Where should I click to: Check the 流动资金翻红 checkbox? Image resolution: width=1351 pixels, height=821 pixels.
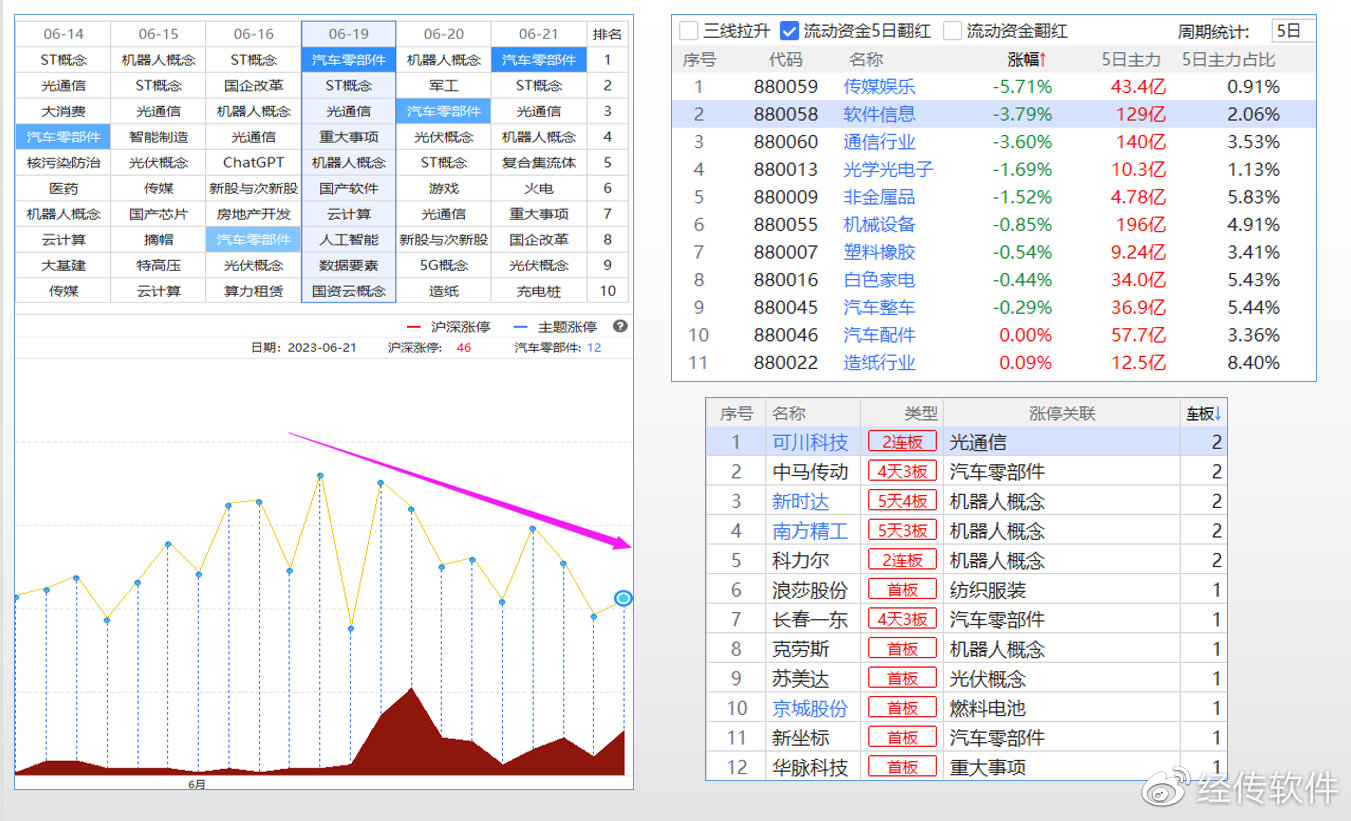[x=952, y=30]
